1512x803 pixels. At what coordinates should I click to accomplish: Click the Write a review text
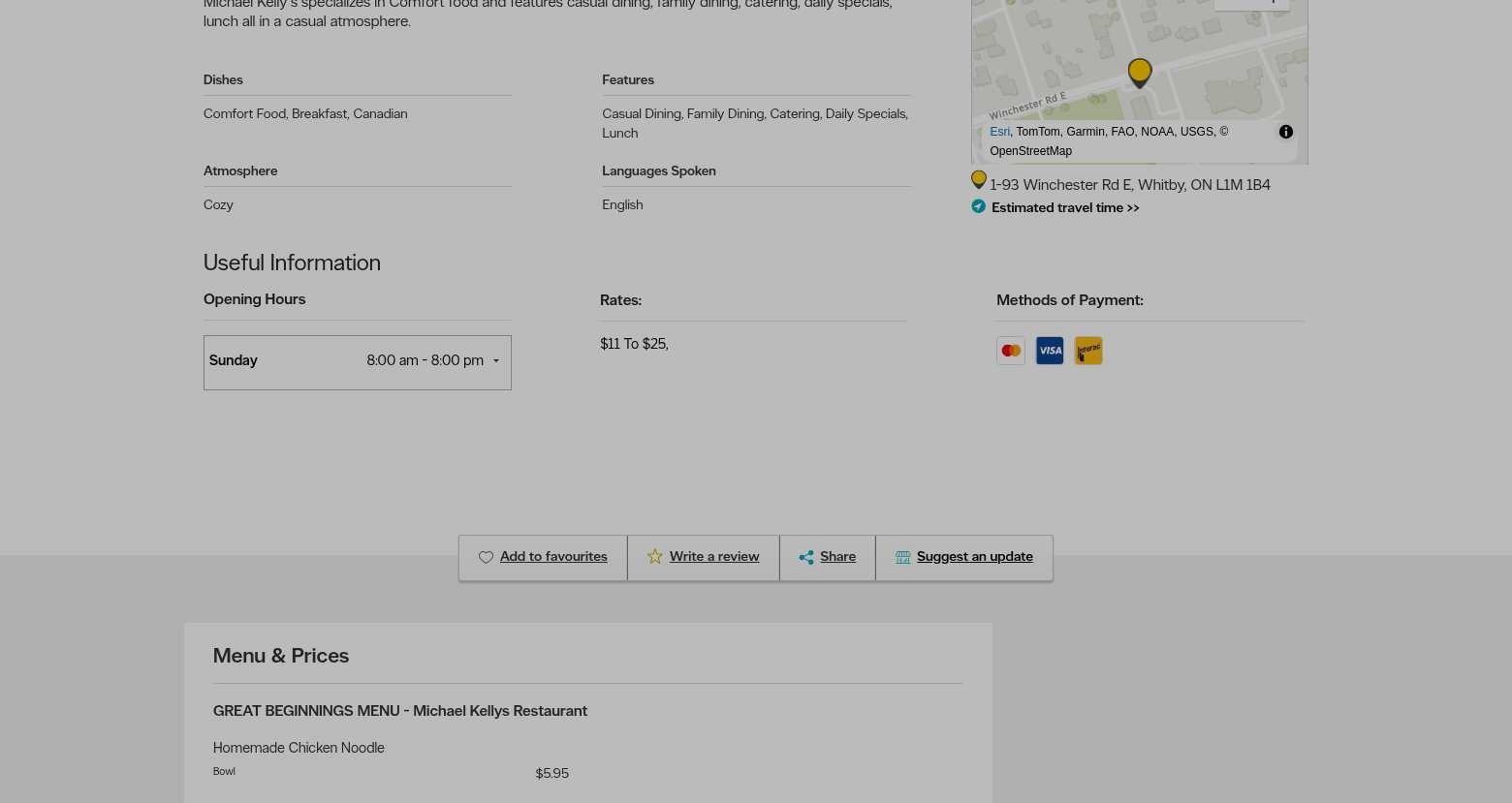(713, 557)
